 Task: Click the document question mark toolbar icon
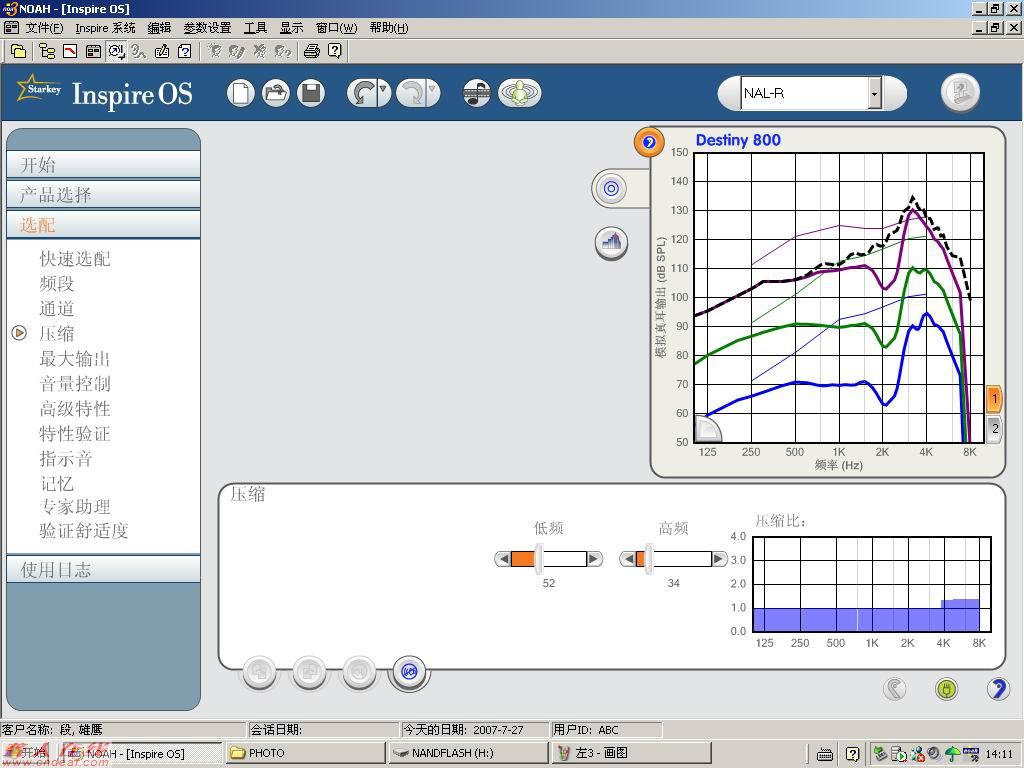[x=185, y=51]
